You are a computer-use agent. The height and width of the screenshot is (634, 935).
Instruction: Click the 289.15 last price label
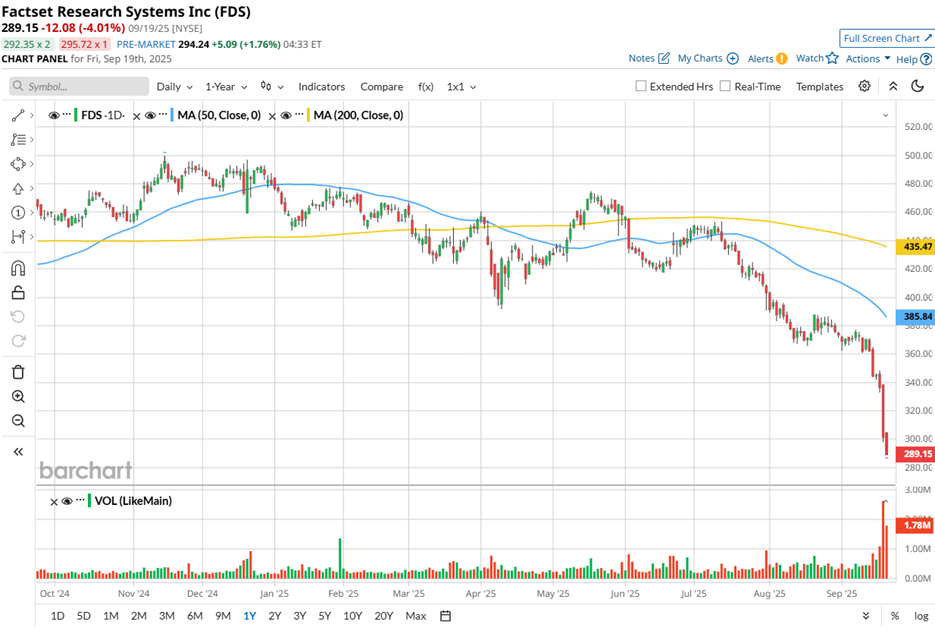pyautogui.click(x=915, y=454)
